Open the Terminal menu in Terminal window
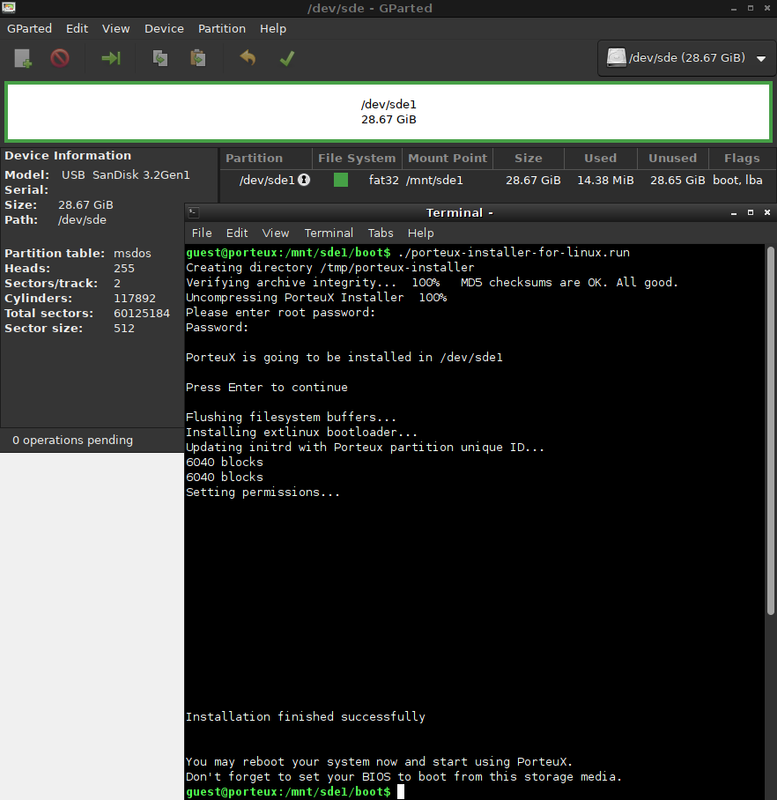 click(329, 233)
